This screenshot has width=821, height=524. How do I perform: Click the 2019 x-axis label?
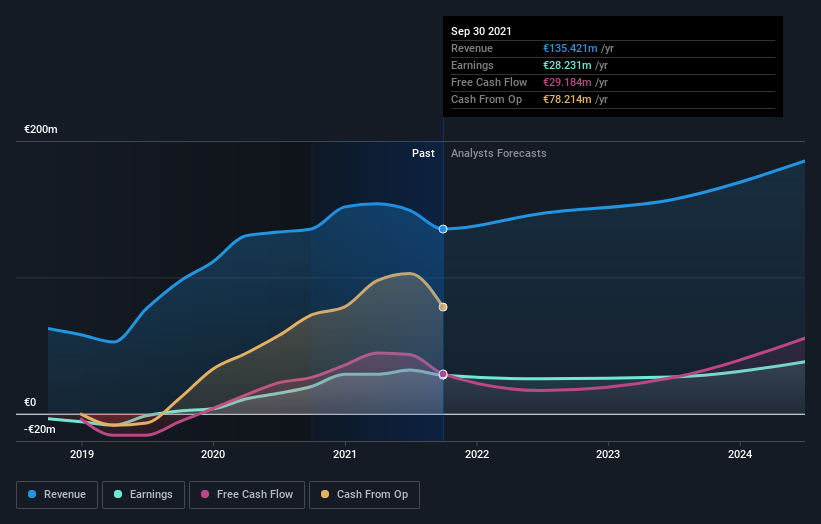(82, 454)
